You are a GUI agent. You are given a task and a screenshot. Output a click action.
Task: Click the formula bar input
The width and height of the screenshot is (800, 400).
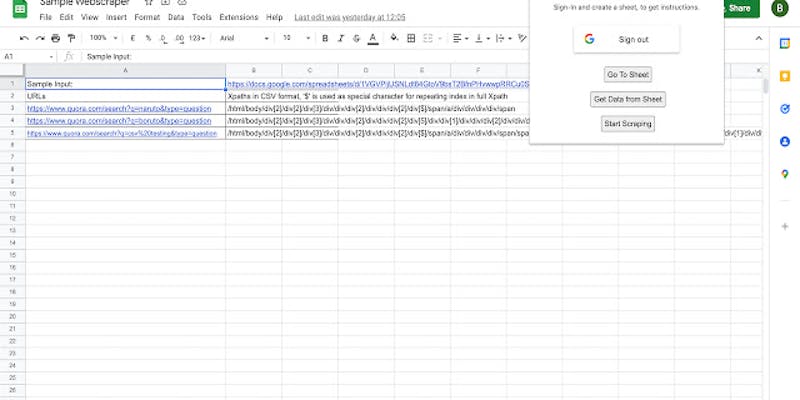(306, 57)
